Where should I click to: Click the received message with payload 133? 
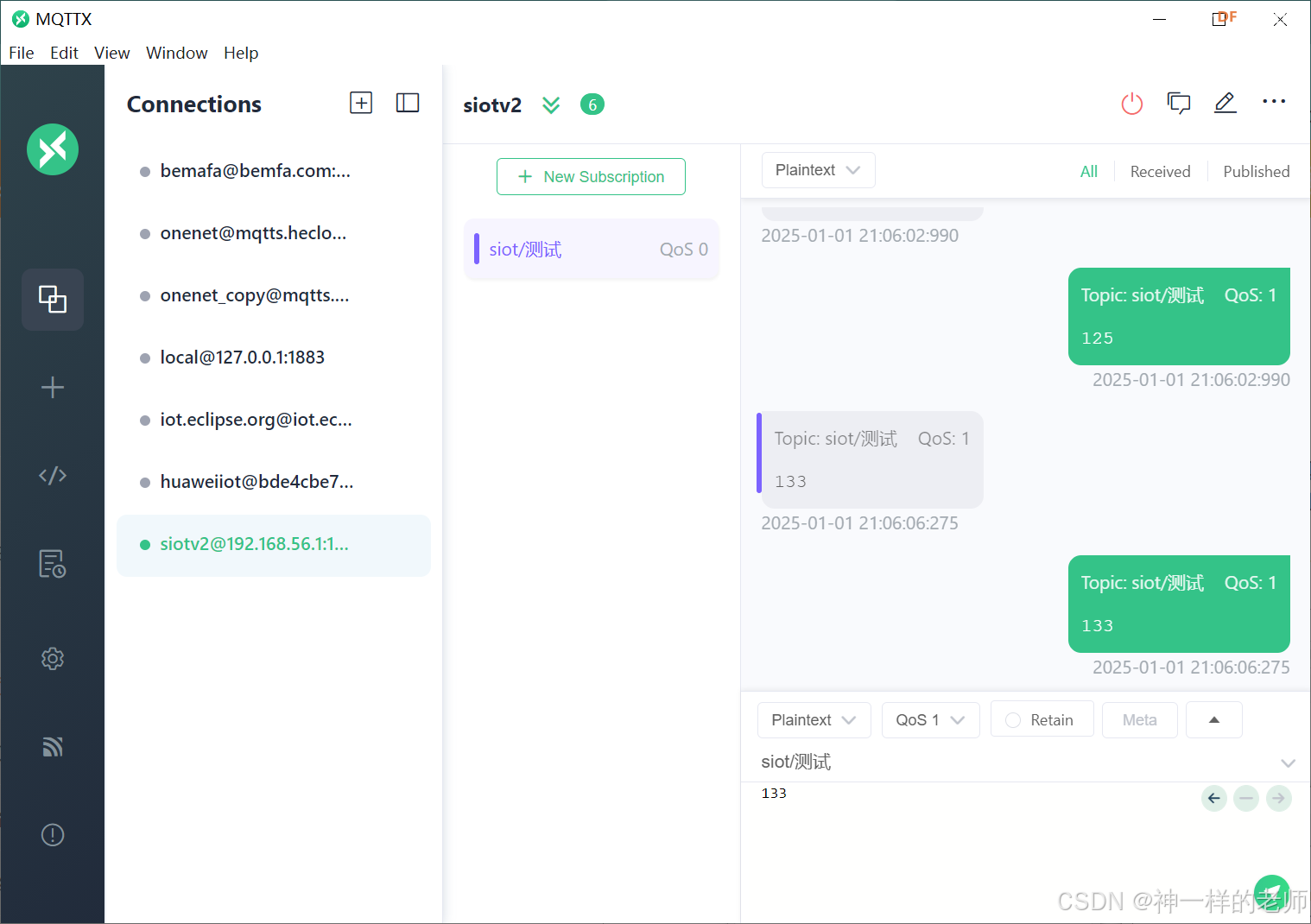[871, 459]
